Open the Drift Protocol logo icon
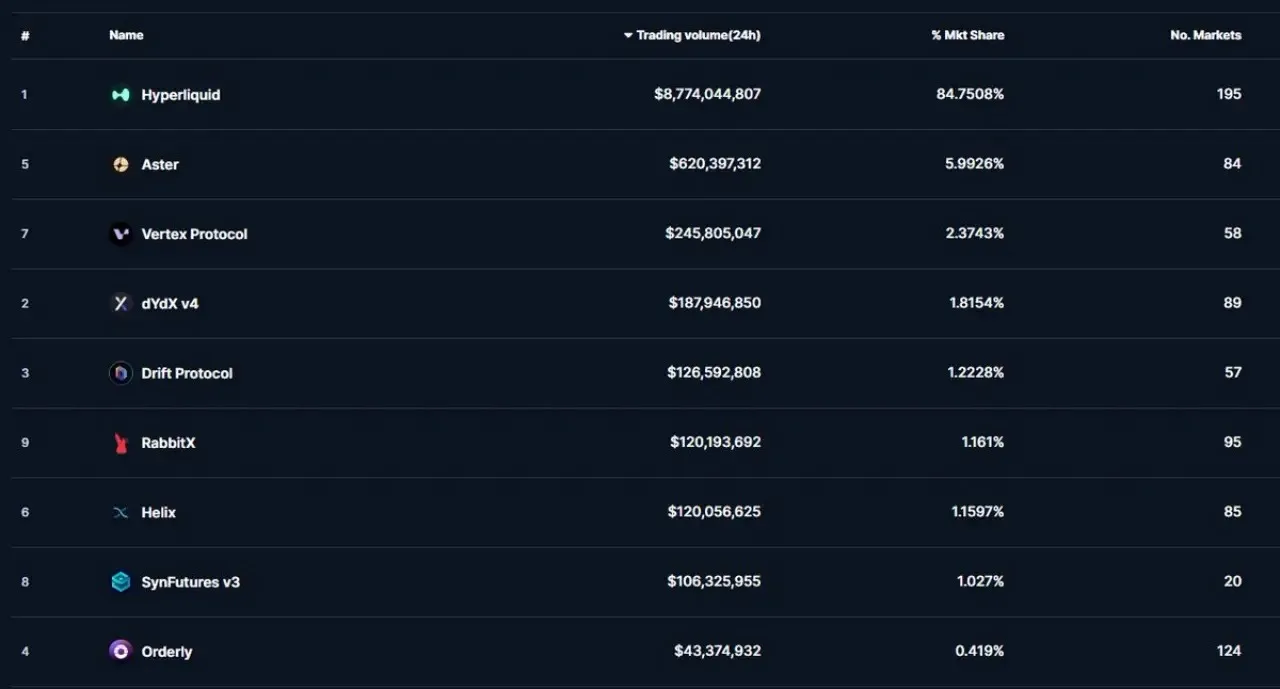The height and width of the screenshot is (689, 1280). point(121,373)
